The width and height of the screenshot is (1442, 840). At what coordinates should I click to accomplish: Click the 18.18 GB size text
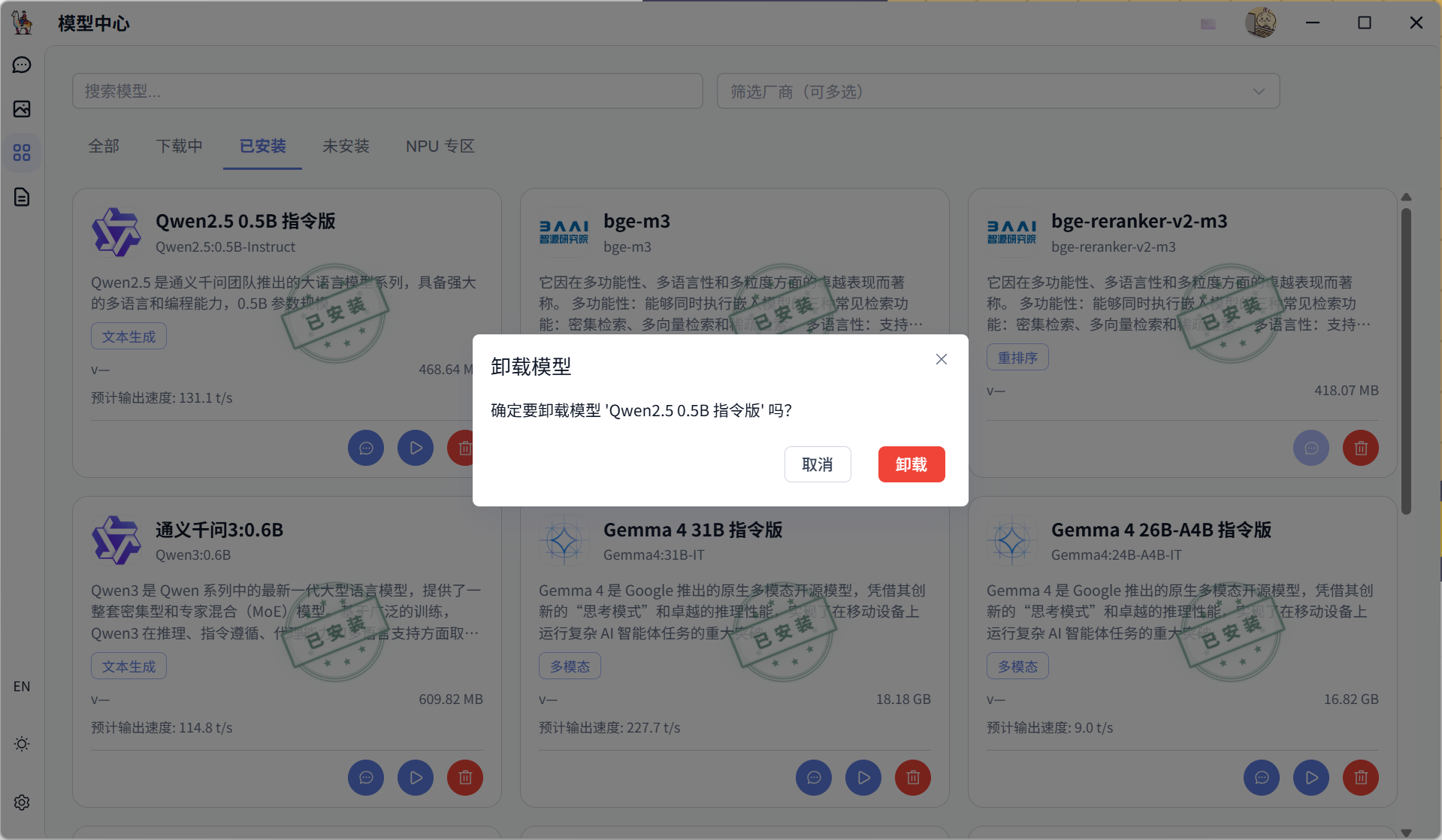point(903,699)
